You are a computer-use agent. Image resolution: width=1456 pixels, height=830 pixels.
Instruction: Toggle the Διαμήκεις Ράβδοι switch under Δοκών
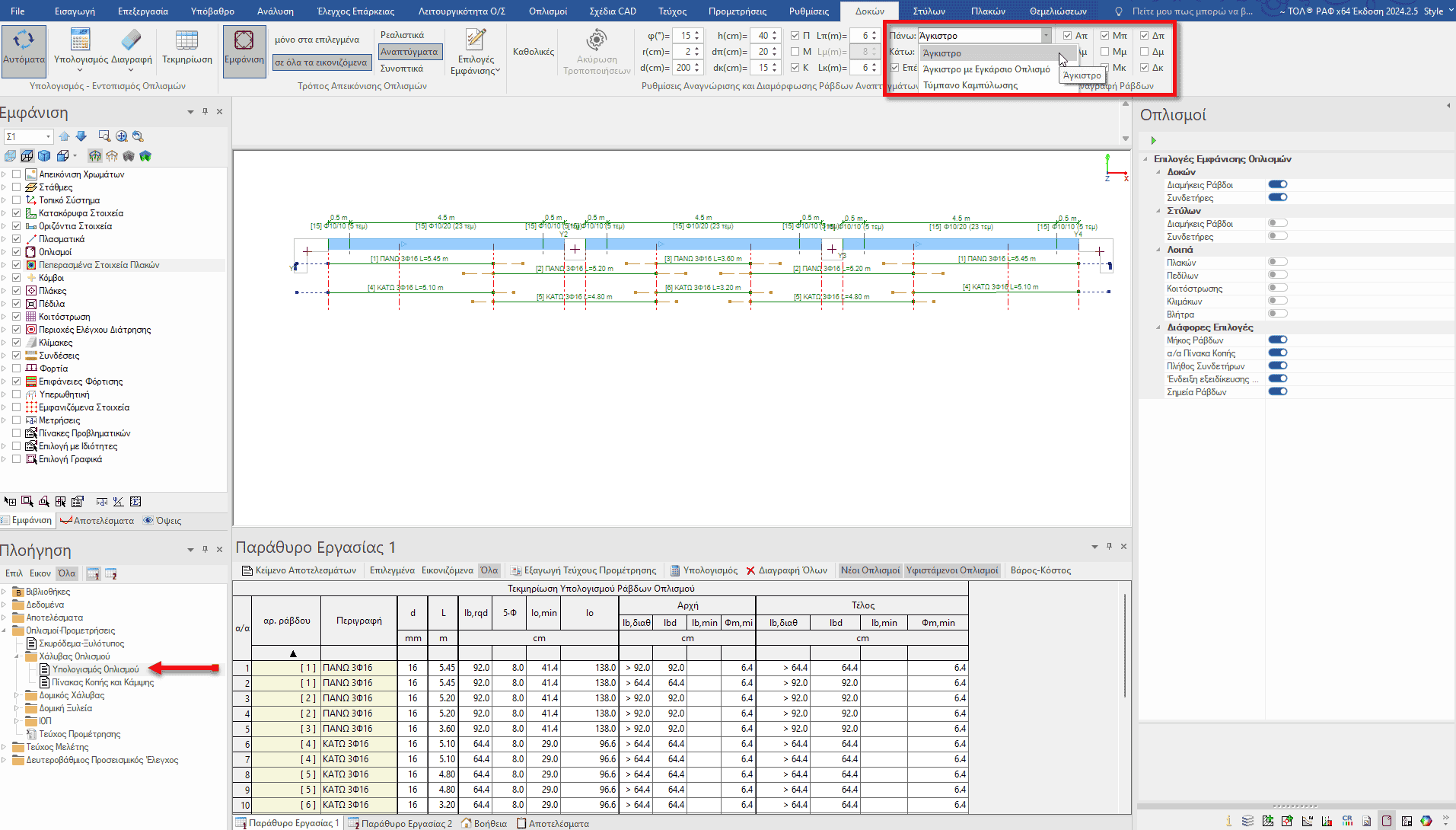1277,184
